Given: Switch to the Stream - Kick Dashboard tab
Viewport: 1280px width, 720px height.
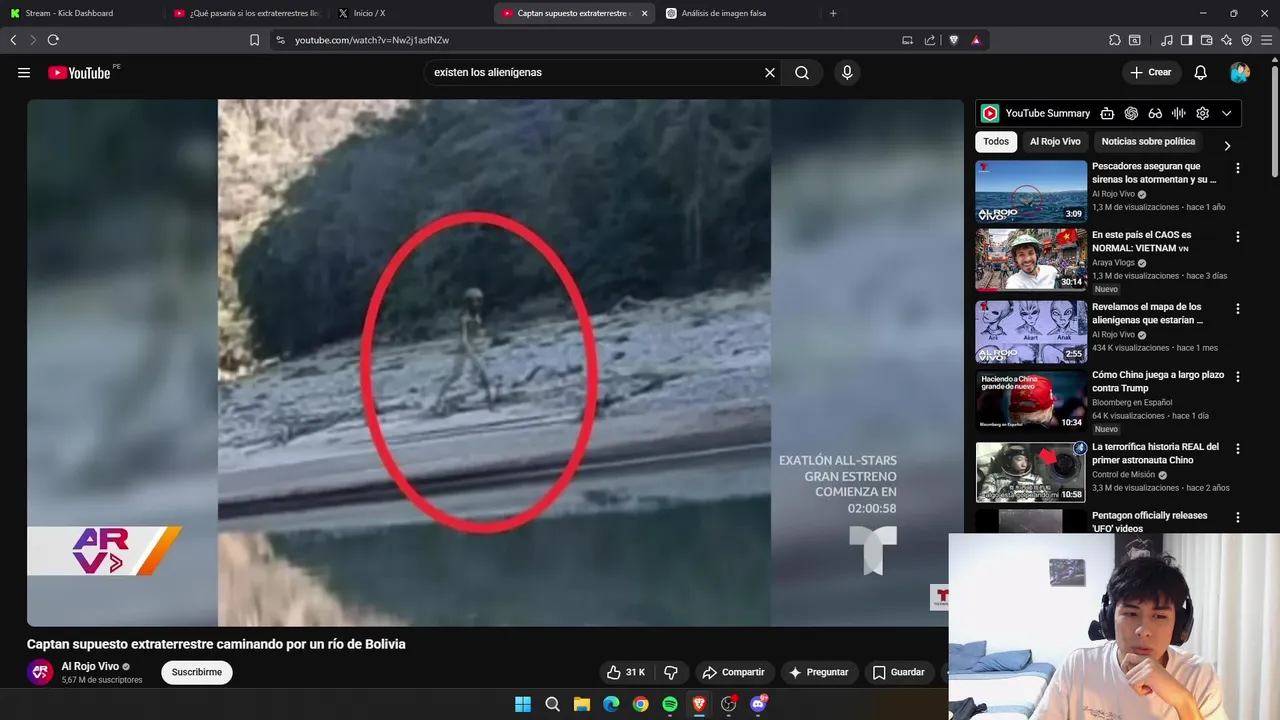Looking at the screenshot, I should (78, 13).
